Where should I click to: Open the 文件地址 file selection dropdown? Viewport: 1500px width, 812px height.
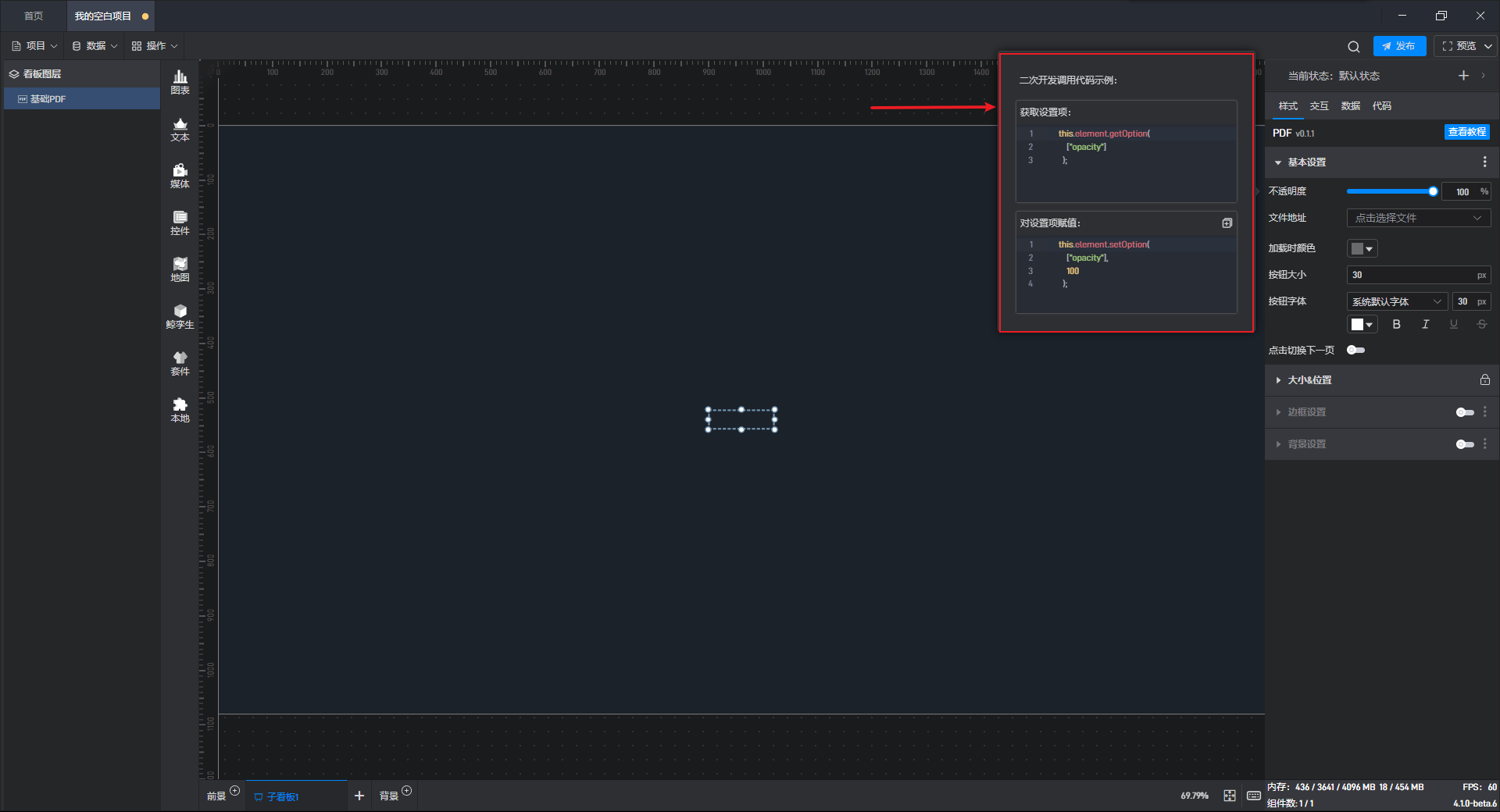[1419, 218]
